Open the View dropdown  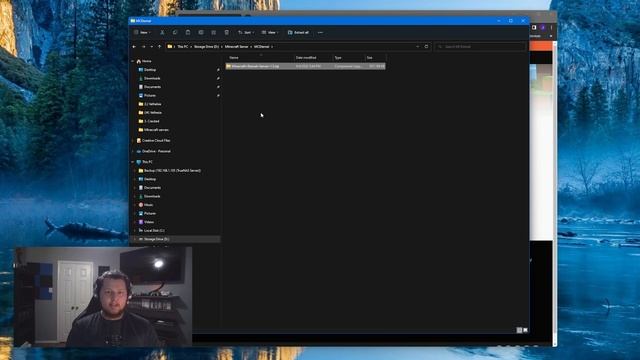click(270, 32)
